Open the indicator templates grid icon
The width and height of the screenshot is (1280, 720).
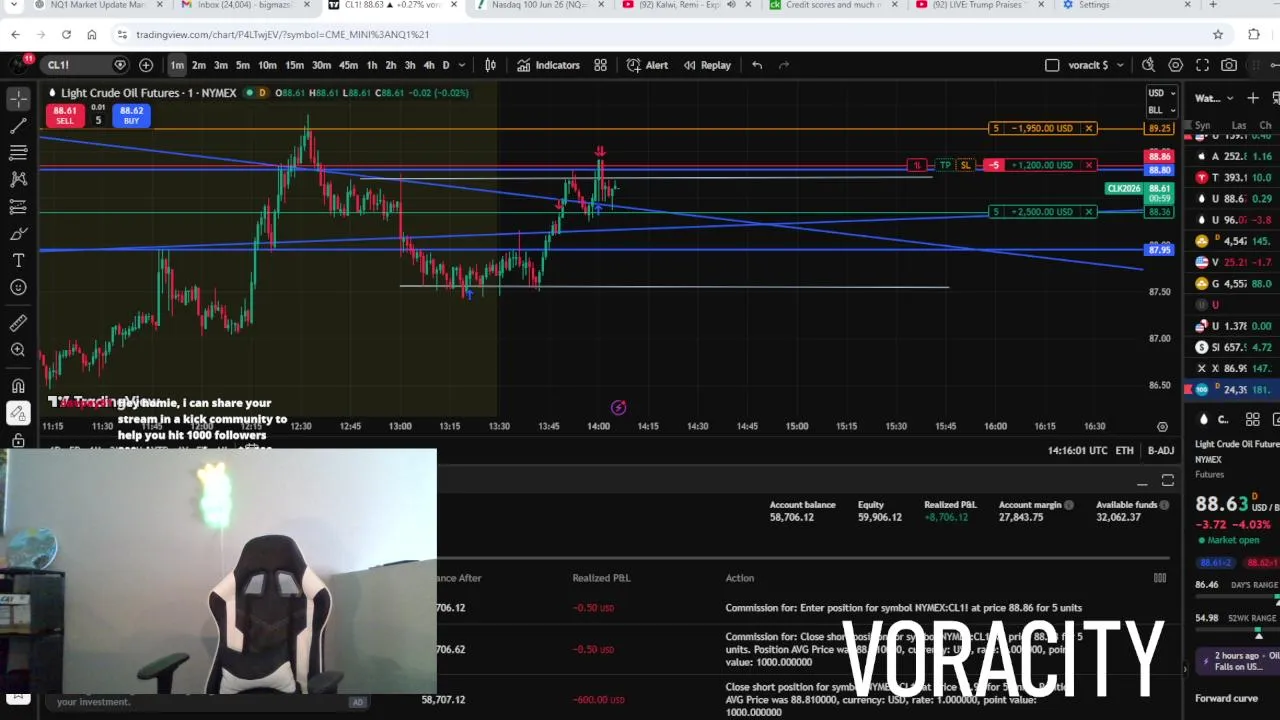(600, 65)
